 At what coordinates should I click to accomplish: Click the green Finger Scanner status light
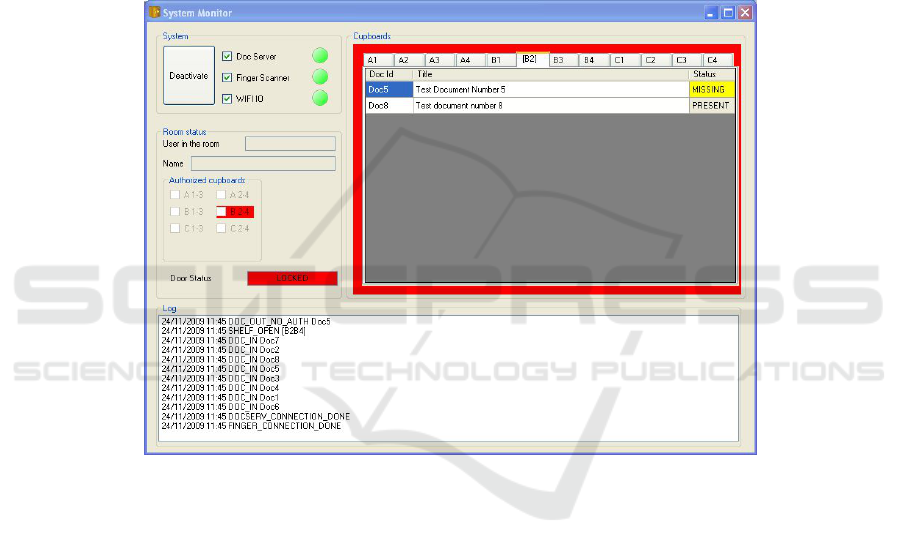[320, 77]
